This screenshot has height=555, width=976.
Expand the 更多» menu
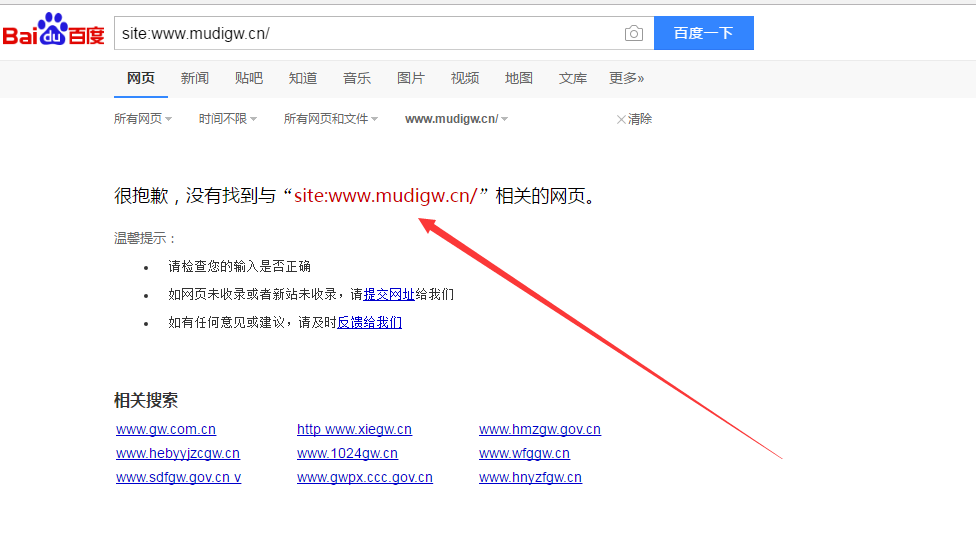tap(627, 78)
